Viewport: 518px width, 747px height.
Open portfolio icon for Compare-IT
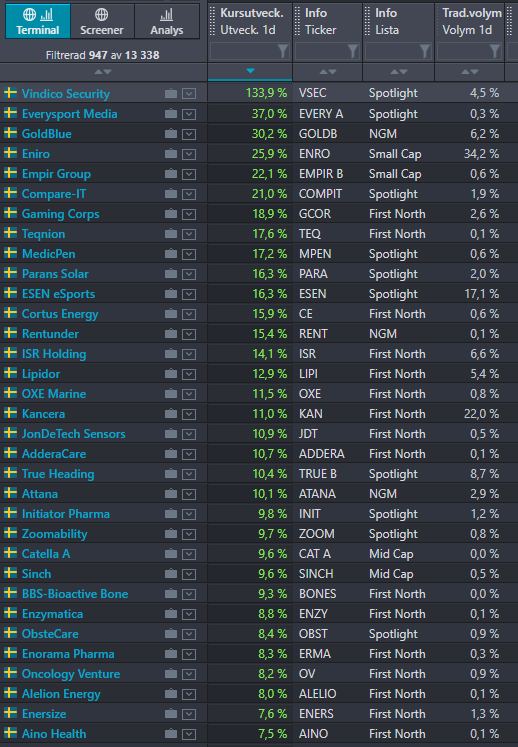click(x=171, y=194)
